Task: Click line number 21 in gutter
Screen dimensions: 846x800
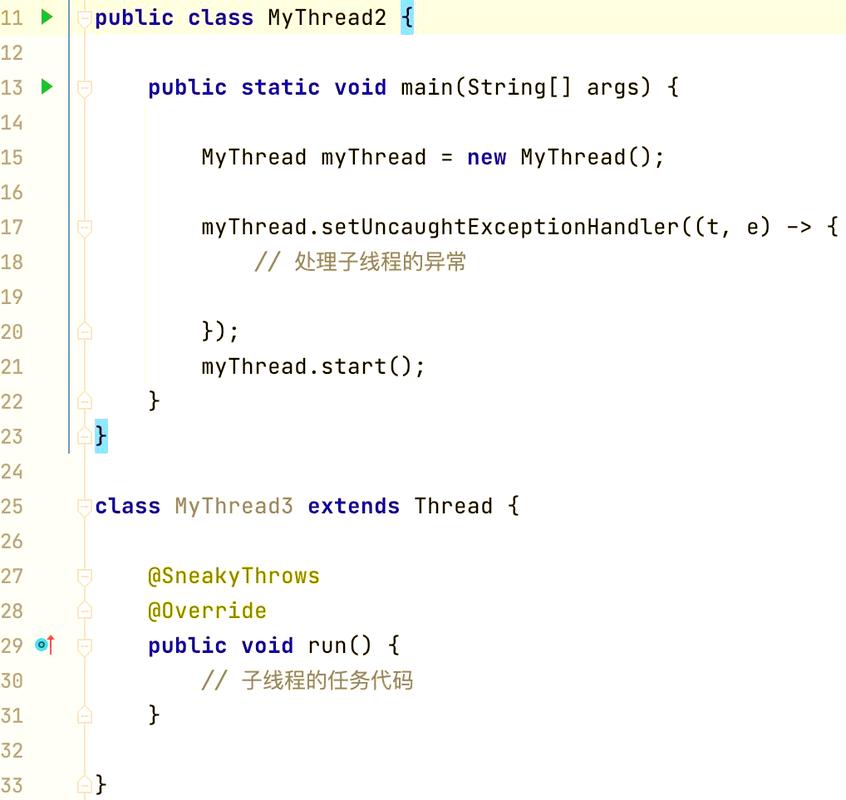Action: (12, 367)
